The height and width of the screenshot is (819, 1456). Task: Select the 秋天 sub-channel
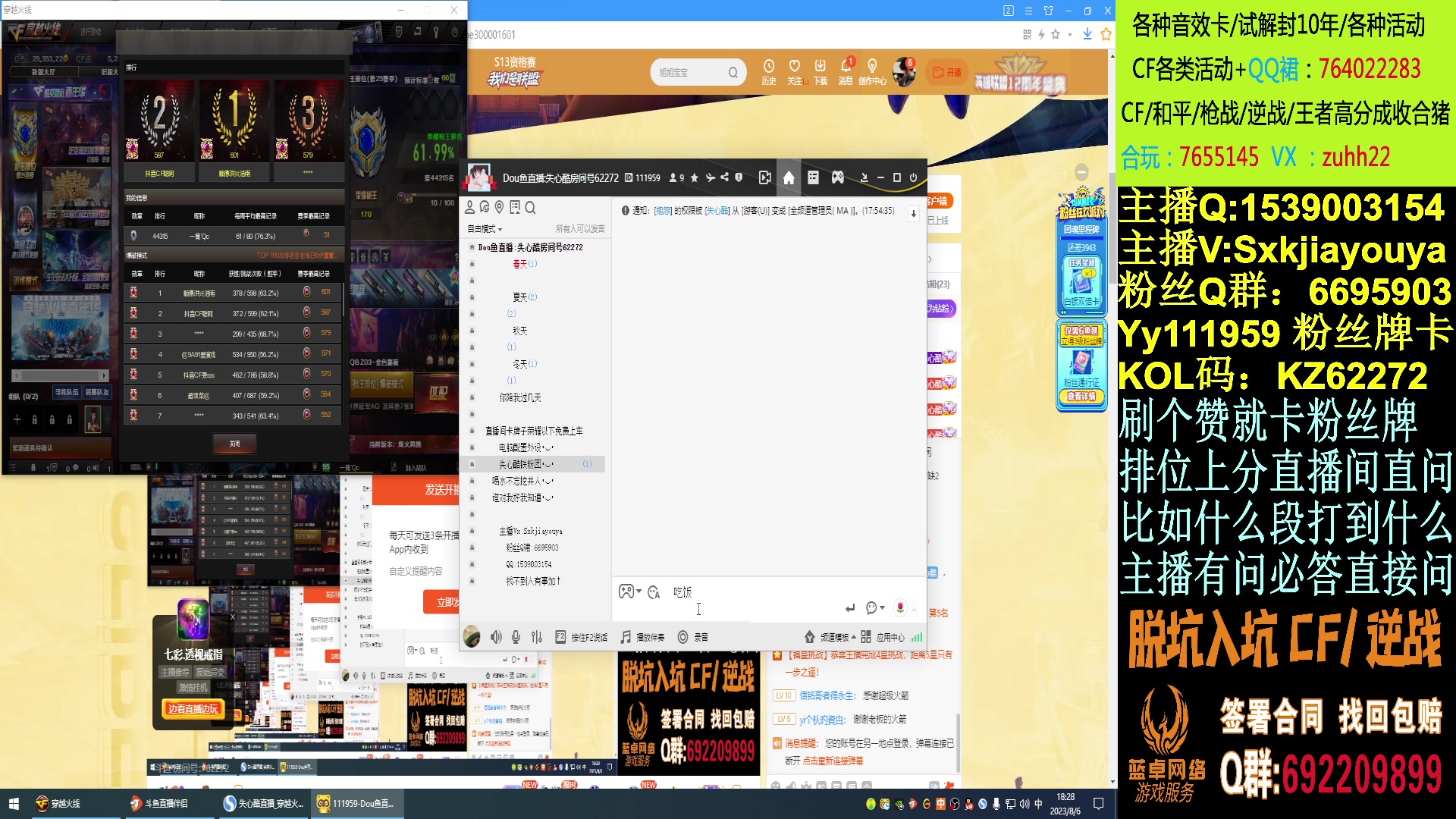pos(519,331)
